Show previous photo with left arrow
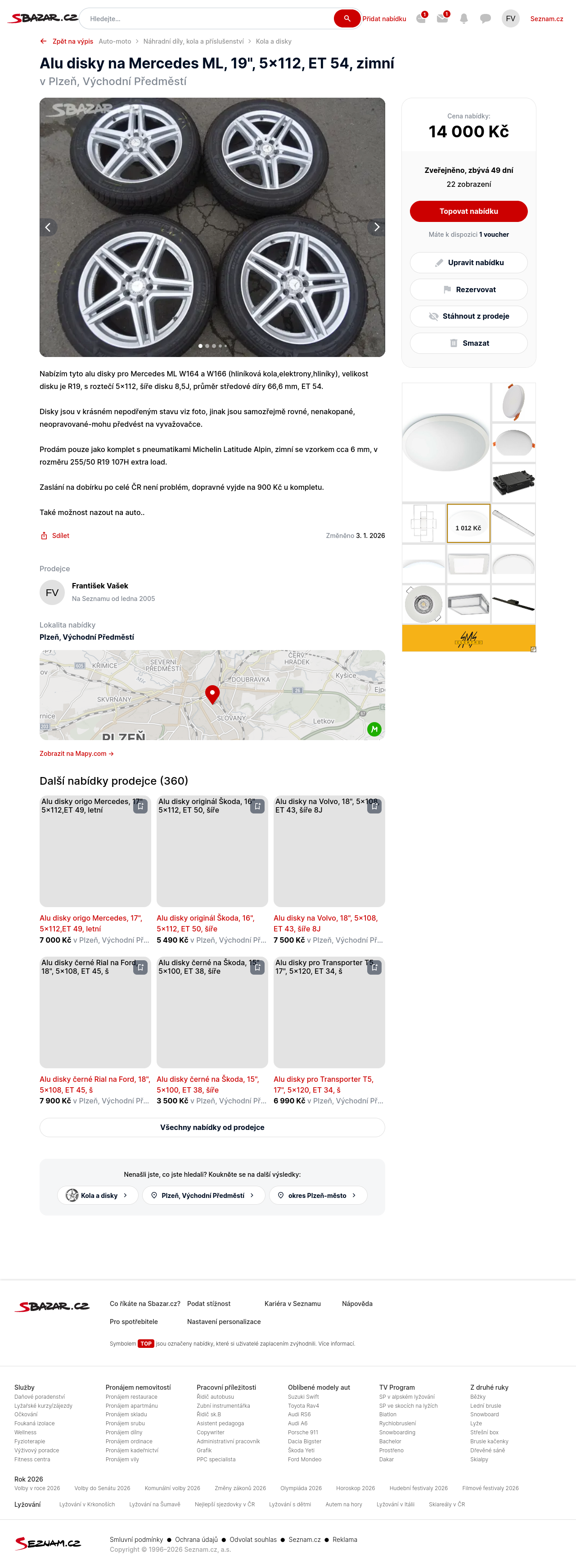 (x=48, y=227)
